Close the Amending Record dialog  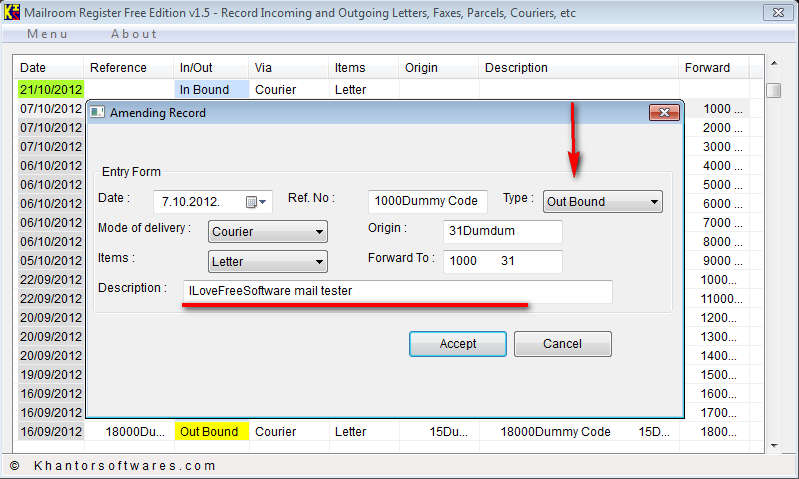pyautogui.click(x=664, y=113)
